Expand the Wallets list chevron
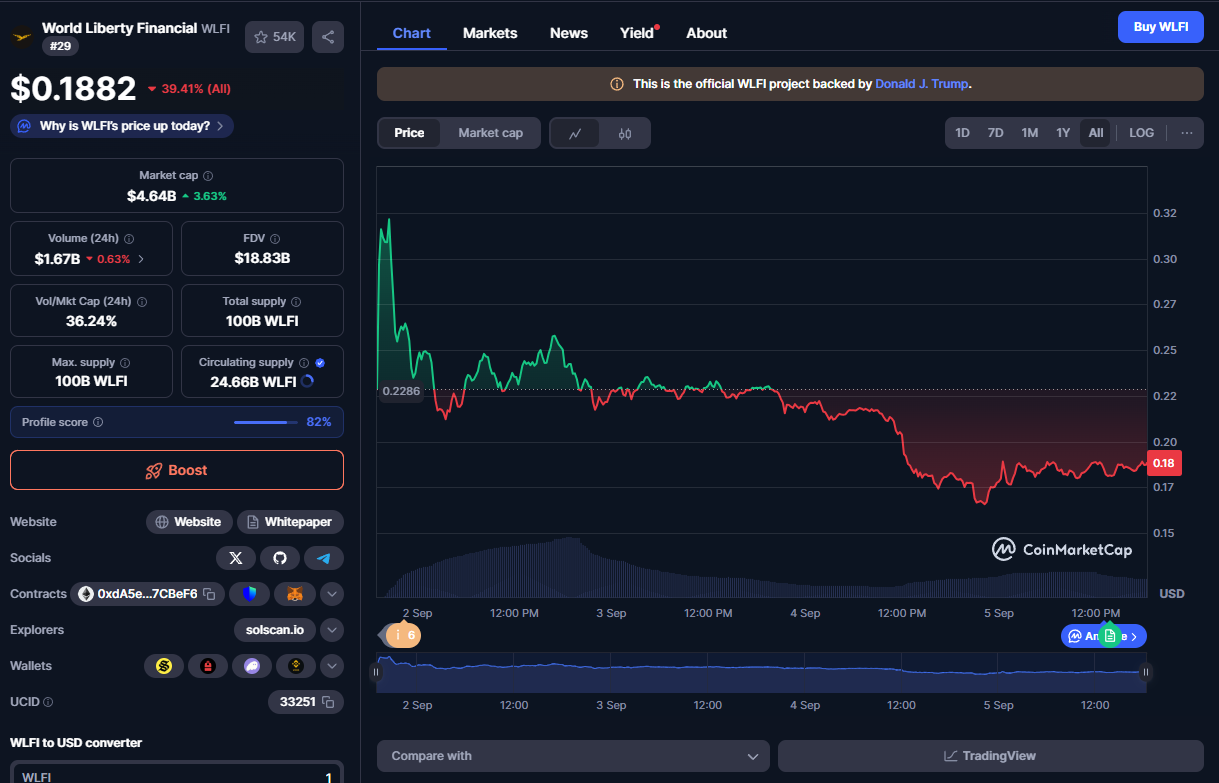This screenshot has width=1219, height=783. [x=332, y=666]
